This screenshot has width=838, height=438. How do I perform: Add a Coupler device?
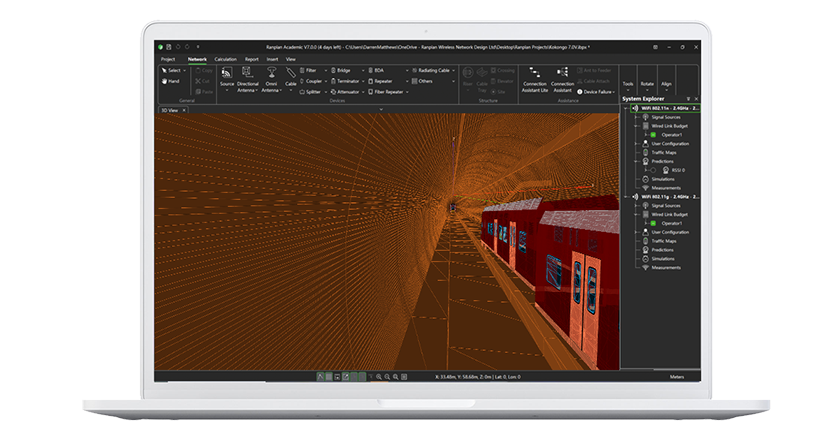(311, 81)
